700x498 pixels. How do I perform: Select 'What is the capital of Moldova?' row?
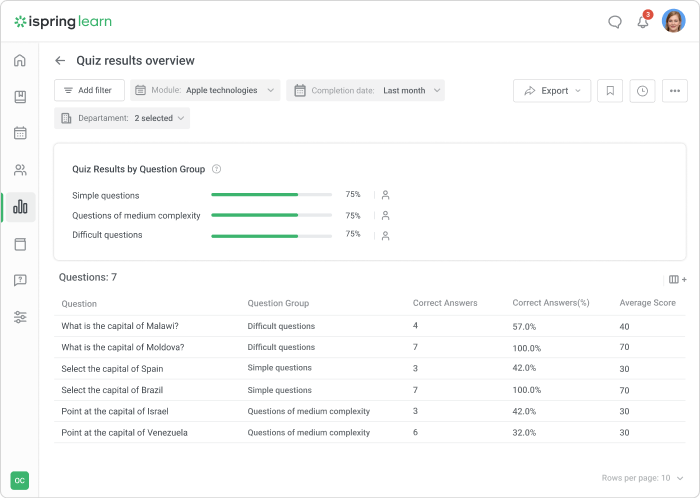pyautogui.click(x=370, y=348)
